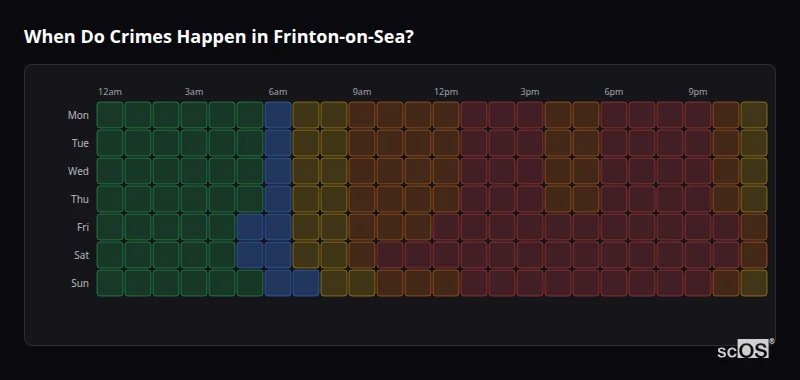Click the Sat row label

81,256
